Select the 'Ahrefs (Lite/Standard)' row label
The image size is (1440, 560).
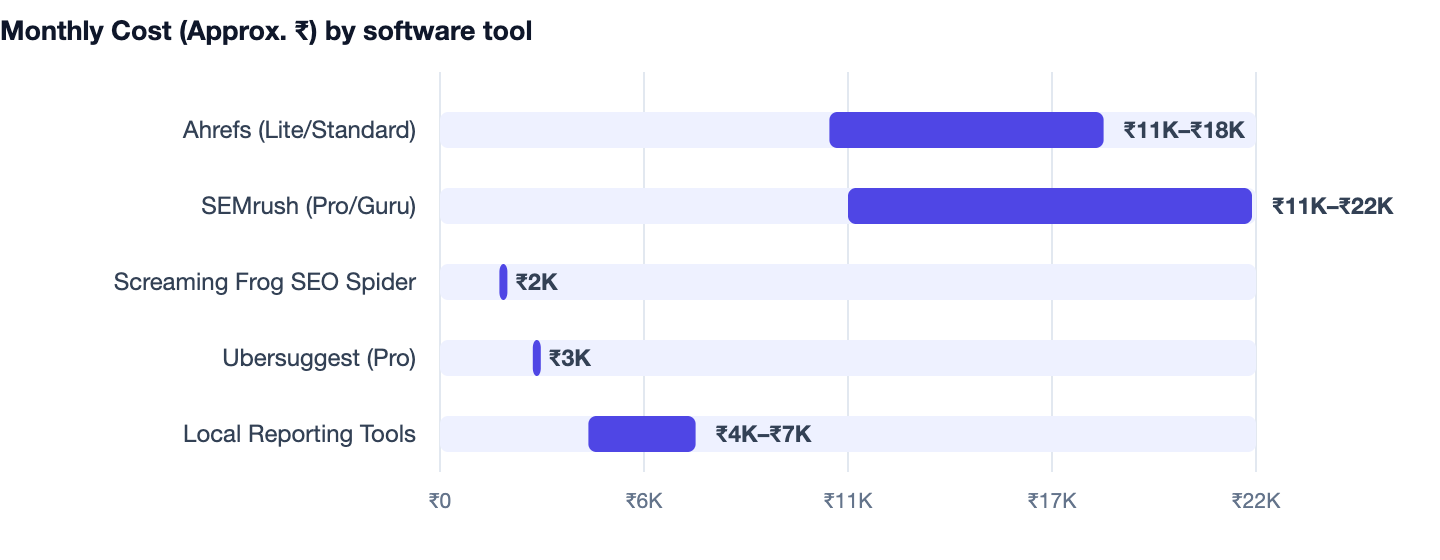[299, 130]
